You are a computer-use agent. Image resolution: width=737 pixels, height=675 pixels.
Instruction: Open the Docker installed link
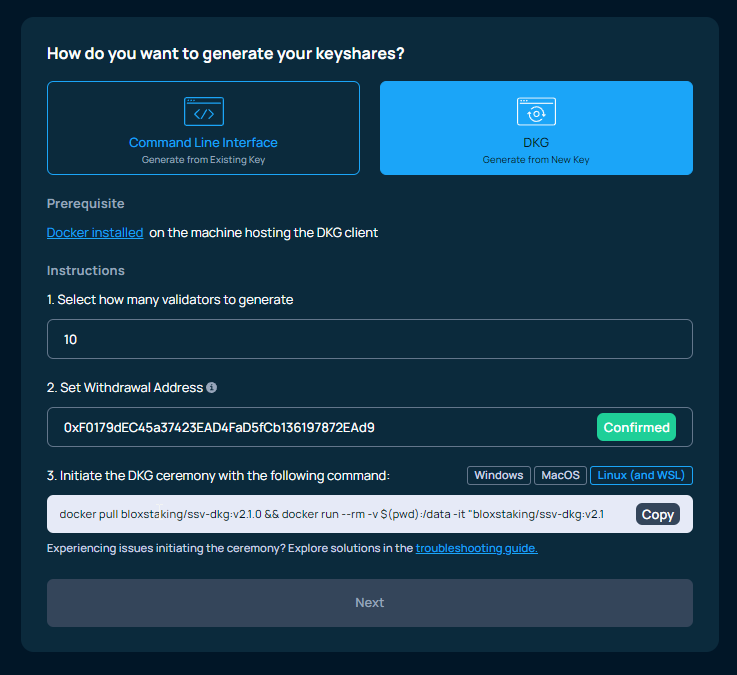click(x=95, y=233)
